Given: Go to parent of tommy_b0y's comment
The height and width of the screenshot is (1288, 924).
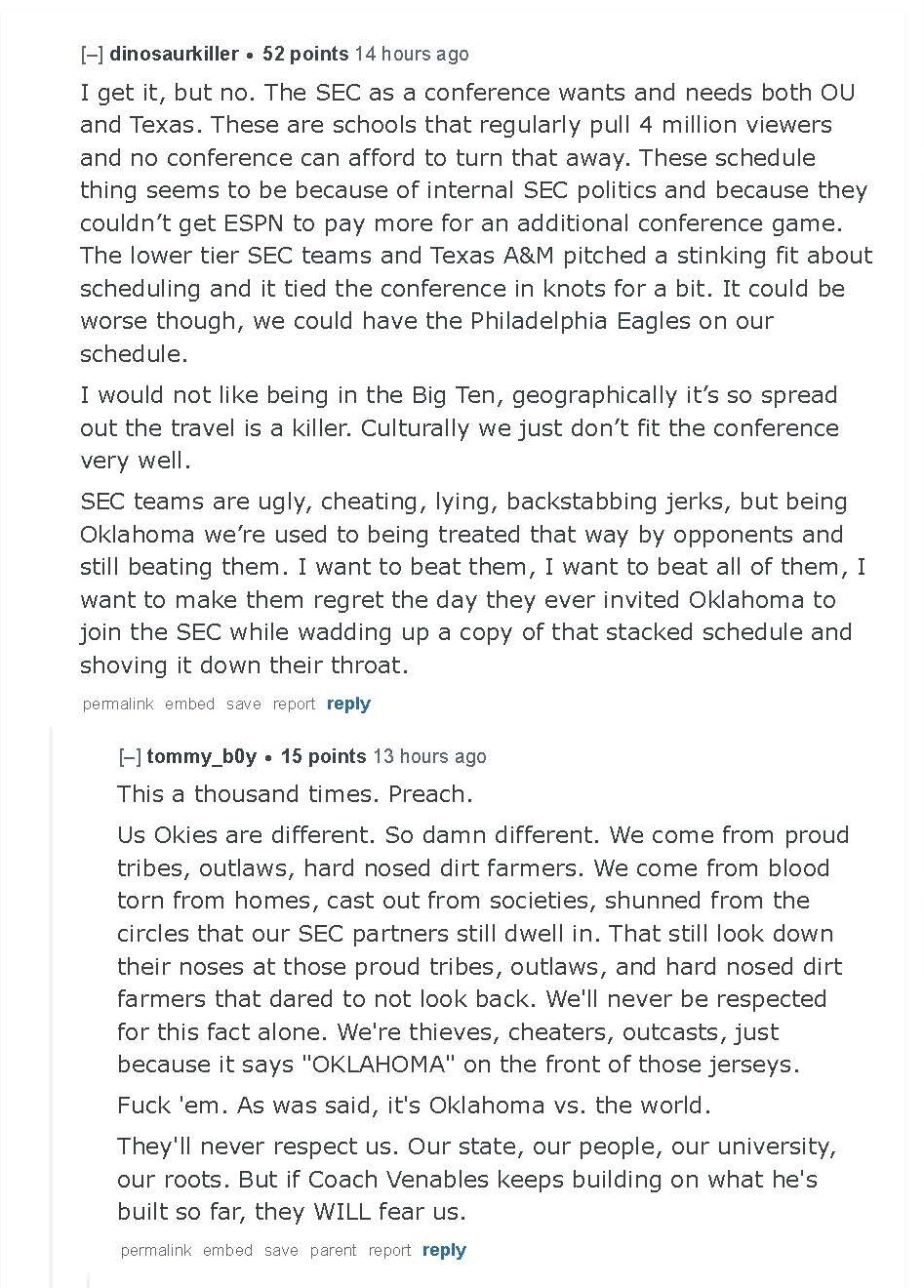Looking at the screenshot, I should coord(334,1250).
